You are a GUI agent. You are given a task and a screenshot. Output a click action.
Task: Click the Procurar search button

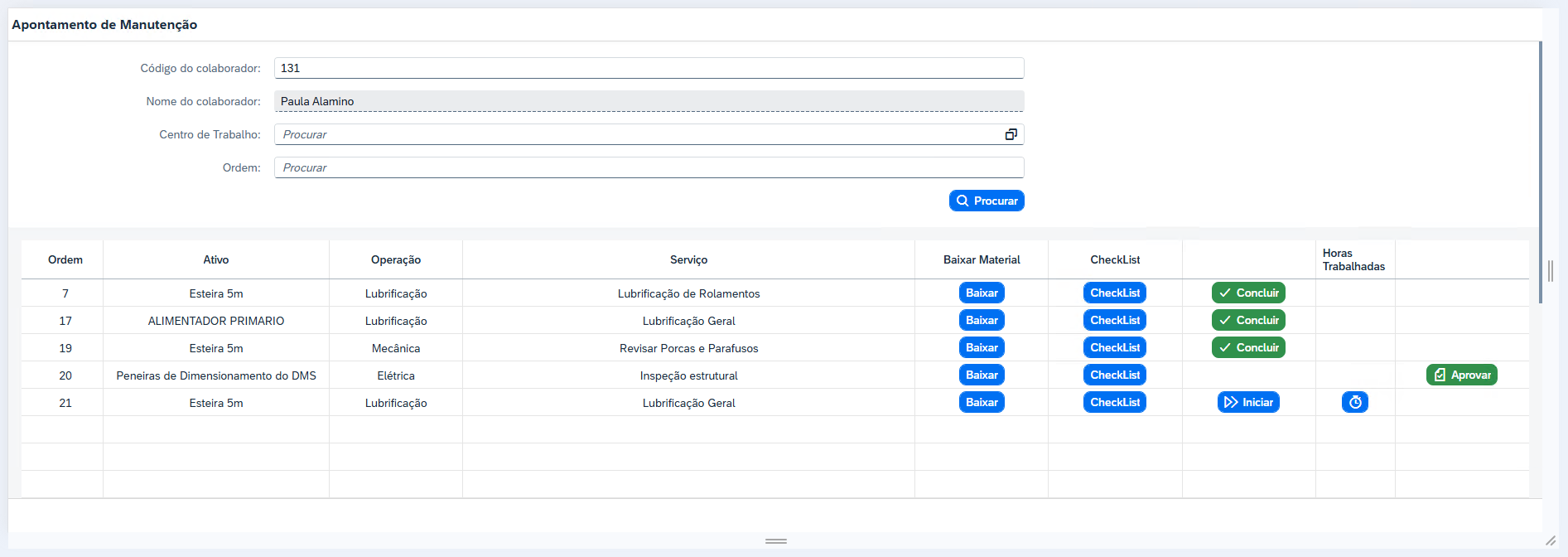click(986, 201)
